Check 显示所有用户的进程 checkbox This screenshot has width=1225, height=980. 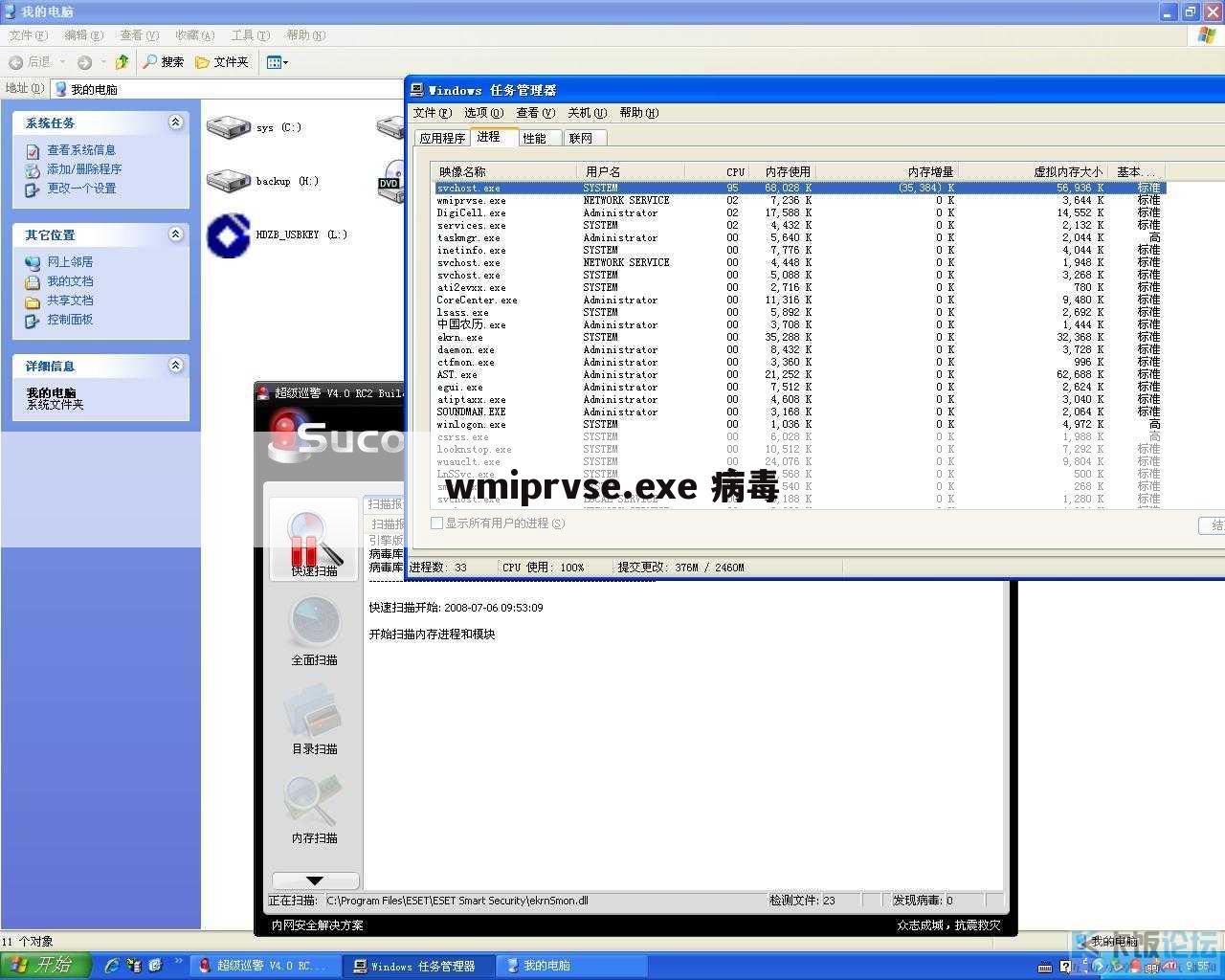pos(436,523)
